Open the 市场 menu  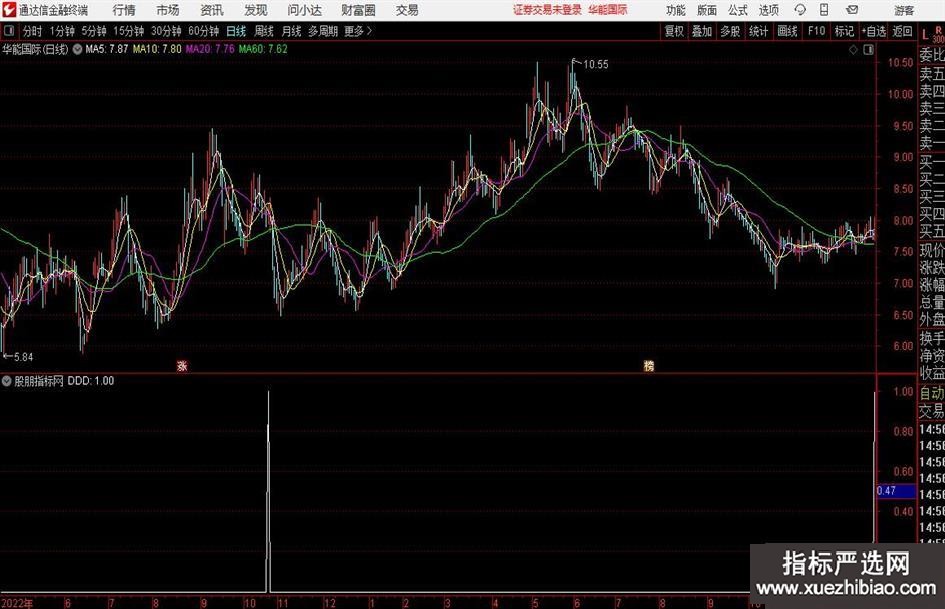pos(168,10)
